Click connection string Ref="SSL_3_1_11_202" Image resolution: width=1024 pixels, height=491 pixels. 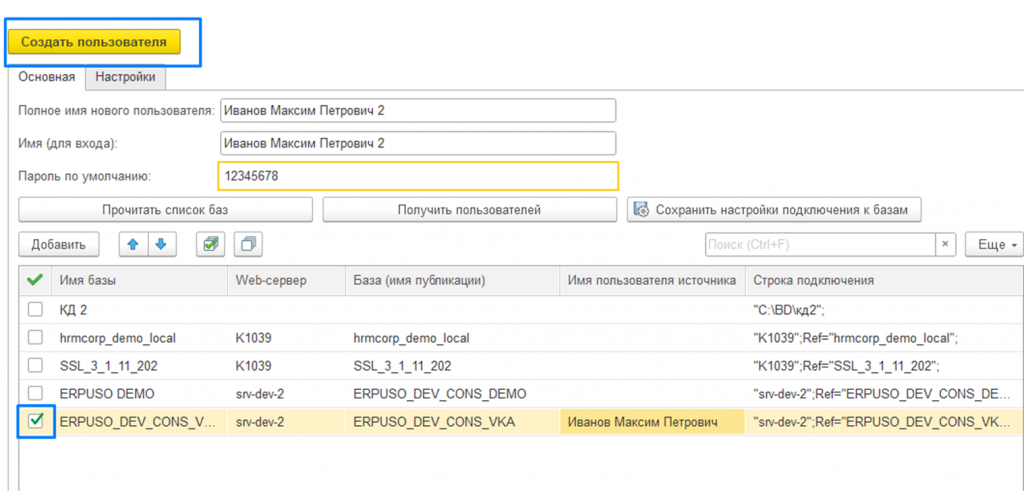click(884, 366)
